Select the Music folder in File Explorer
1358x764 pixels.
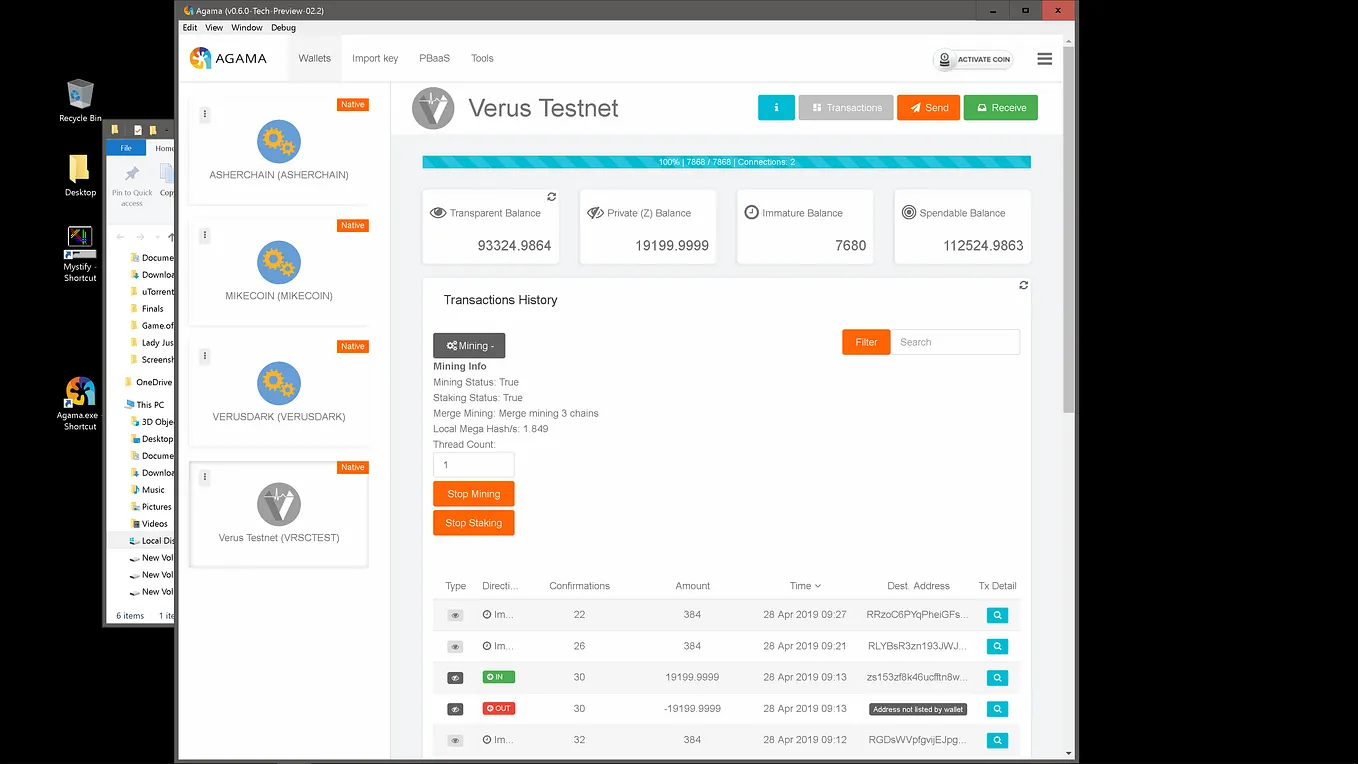148,490
